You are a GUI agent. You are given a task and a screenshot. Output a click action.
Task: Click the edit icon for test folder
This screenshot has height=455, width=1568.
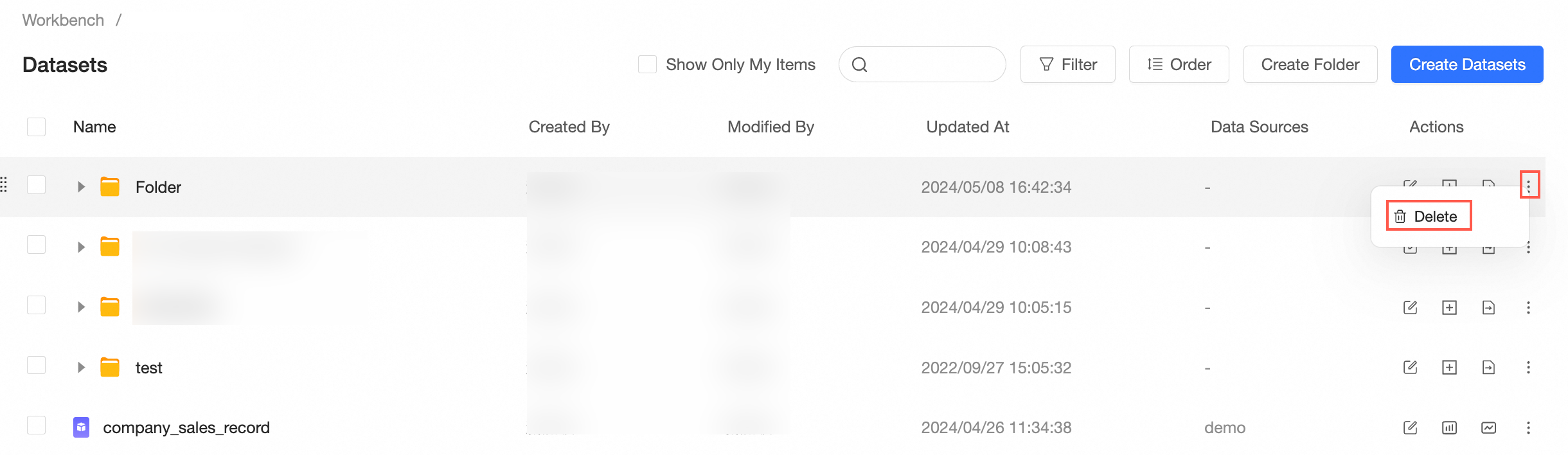1410,368
